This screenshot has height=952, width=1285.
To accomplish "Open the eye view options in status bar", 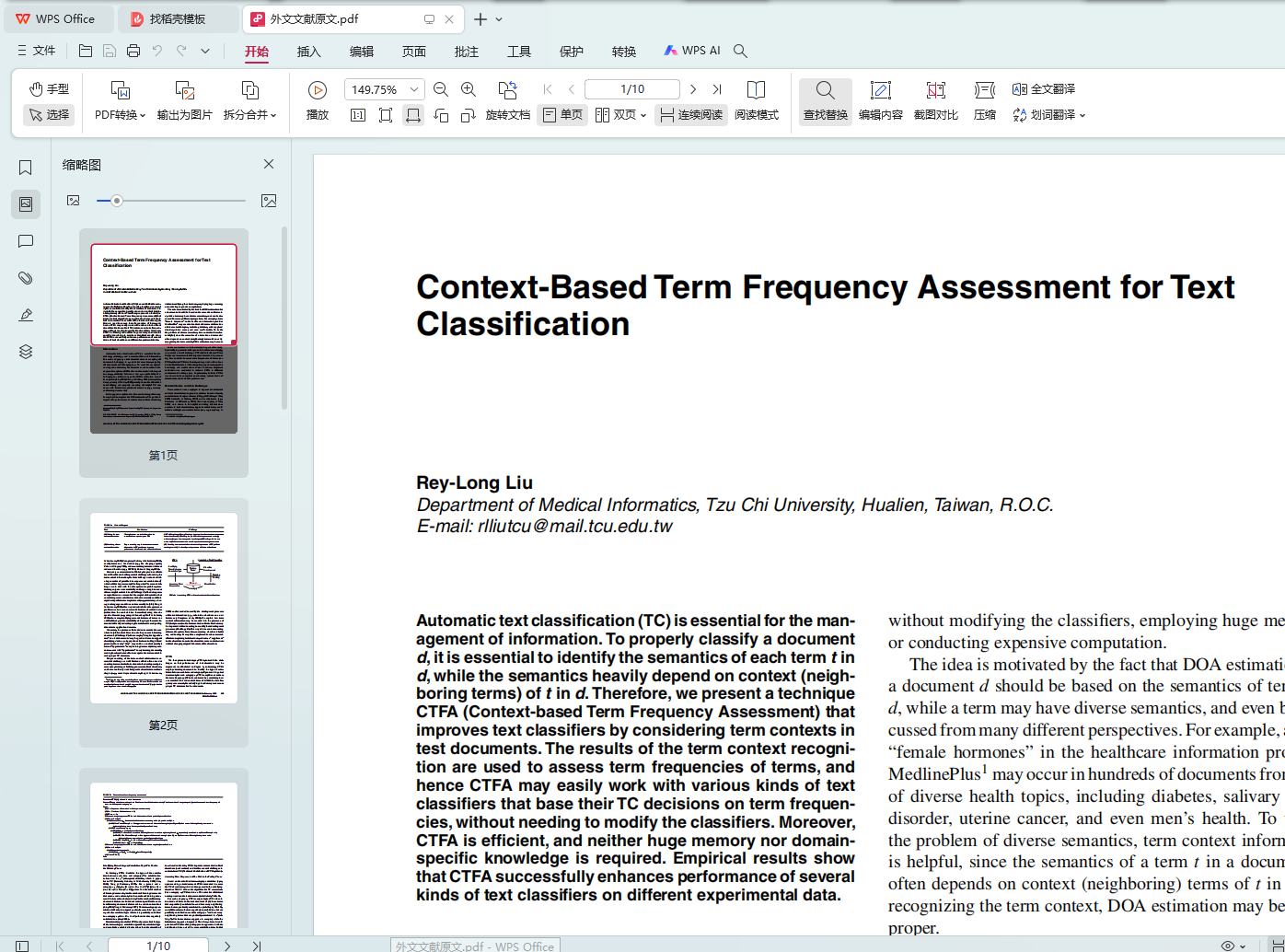I will [x=1233, y=946].
